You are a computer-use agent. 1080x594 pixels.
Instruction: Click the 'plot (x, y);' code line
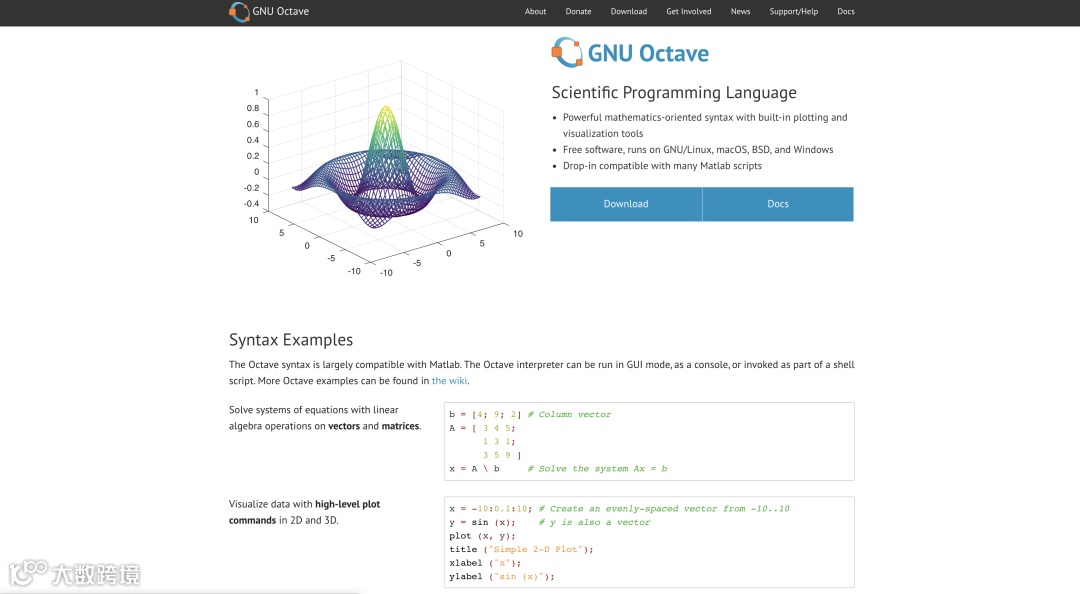coord(482,535)
